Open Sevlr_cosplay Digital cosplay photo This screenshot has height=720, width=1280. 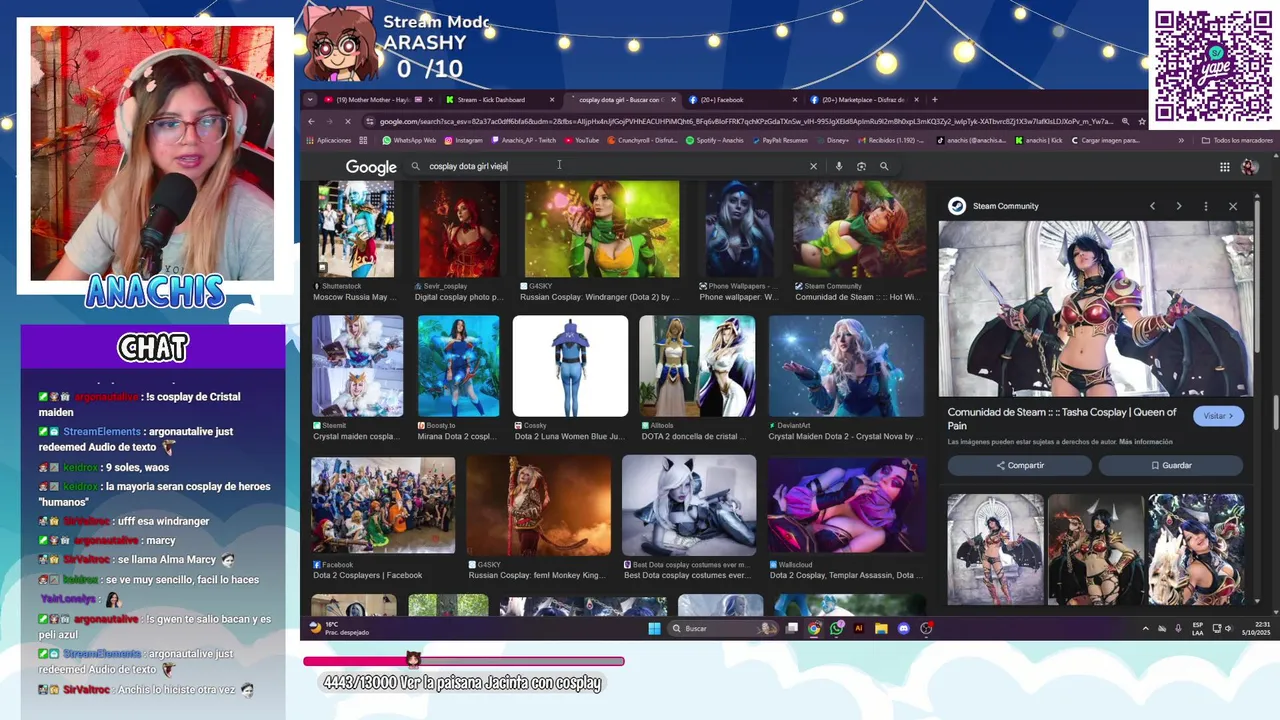(459, 229)
